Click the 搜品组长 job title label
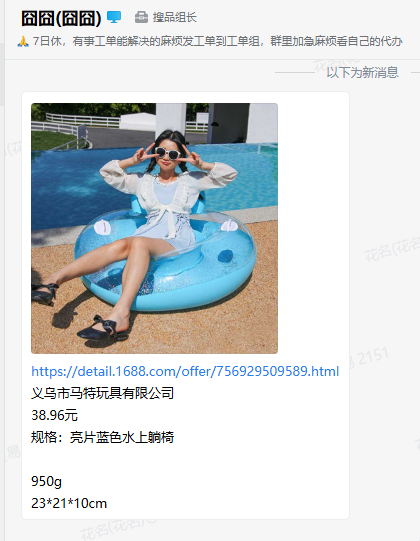The width and height of the screenshot is (420, 541). click(x=175, y=17)
